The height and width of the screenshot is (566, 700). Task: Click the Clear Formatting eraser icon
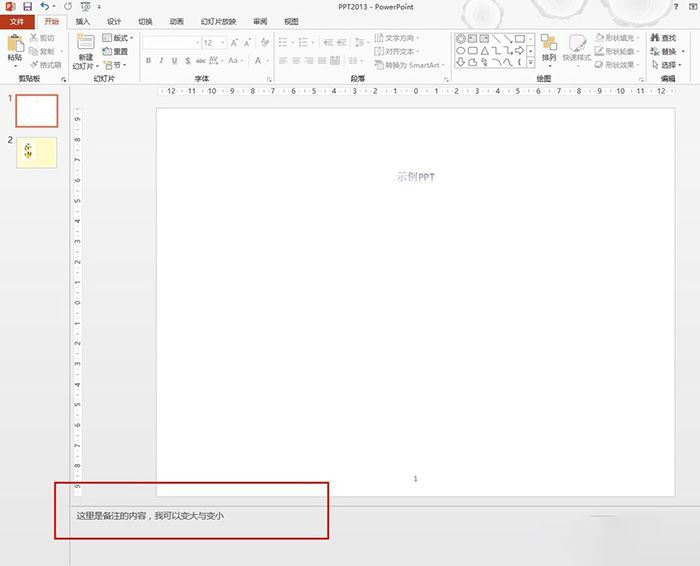click(265, 42)
